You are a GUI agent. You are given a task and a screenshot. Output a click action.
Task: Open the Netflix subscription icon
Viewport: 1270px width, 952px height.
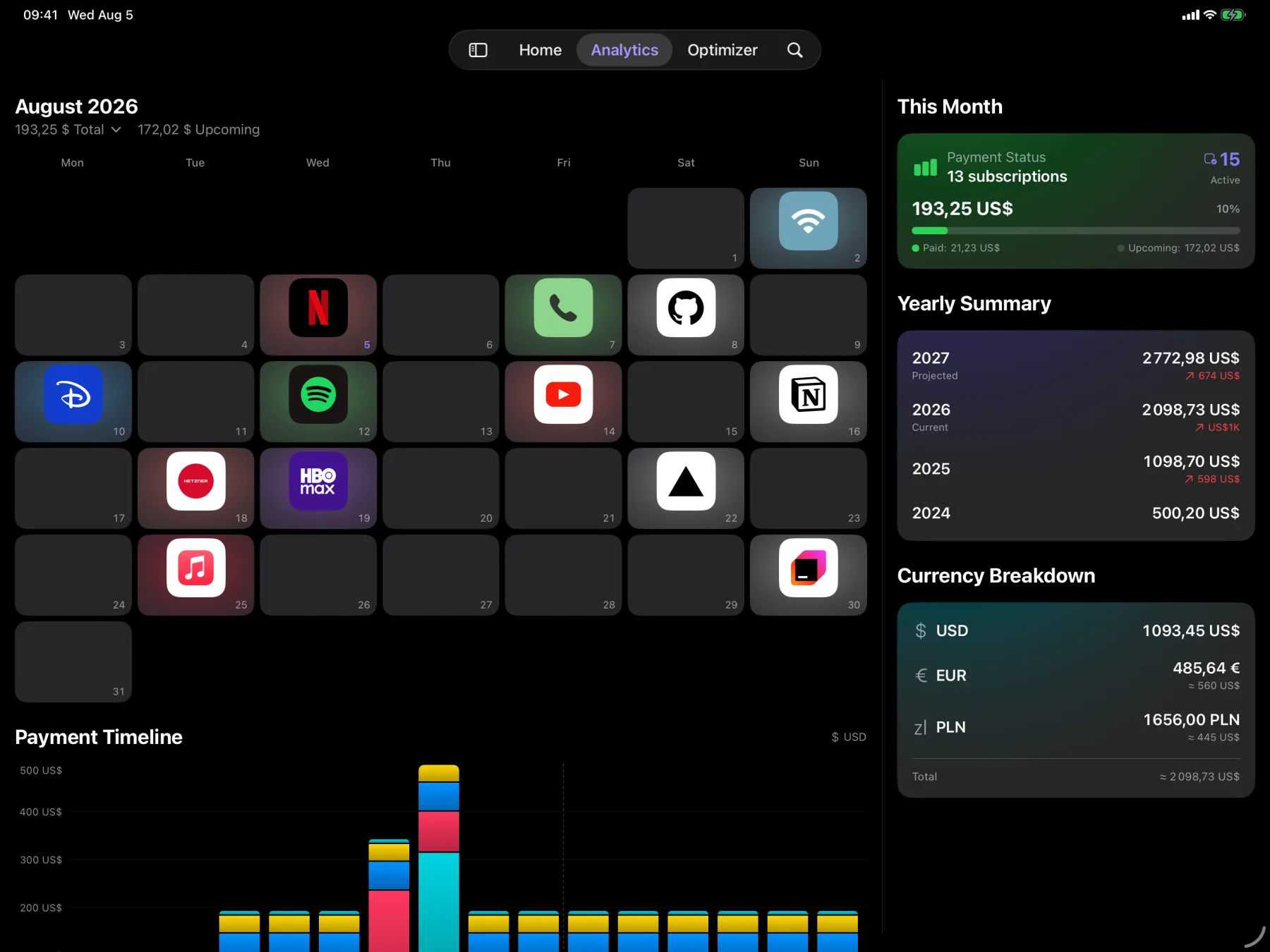point(318,307)
